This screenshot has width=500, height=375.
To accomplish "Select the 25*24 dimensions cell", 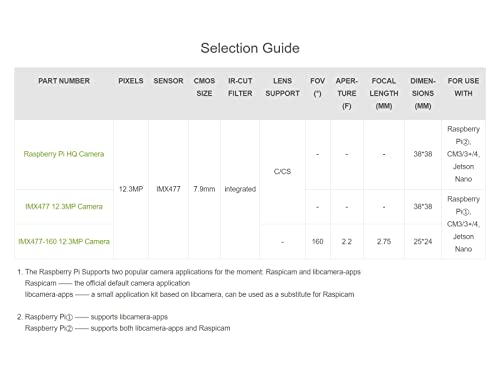I will pyautogui.click(x=423, y=241).
